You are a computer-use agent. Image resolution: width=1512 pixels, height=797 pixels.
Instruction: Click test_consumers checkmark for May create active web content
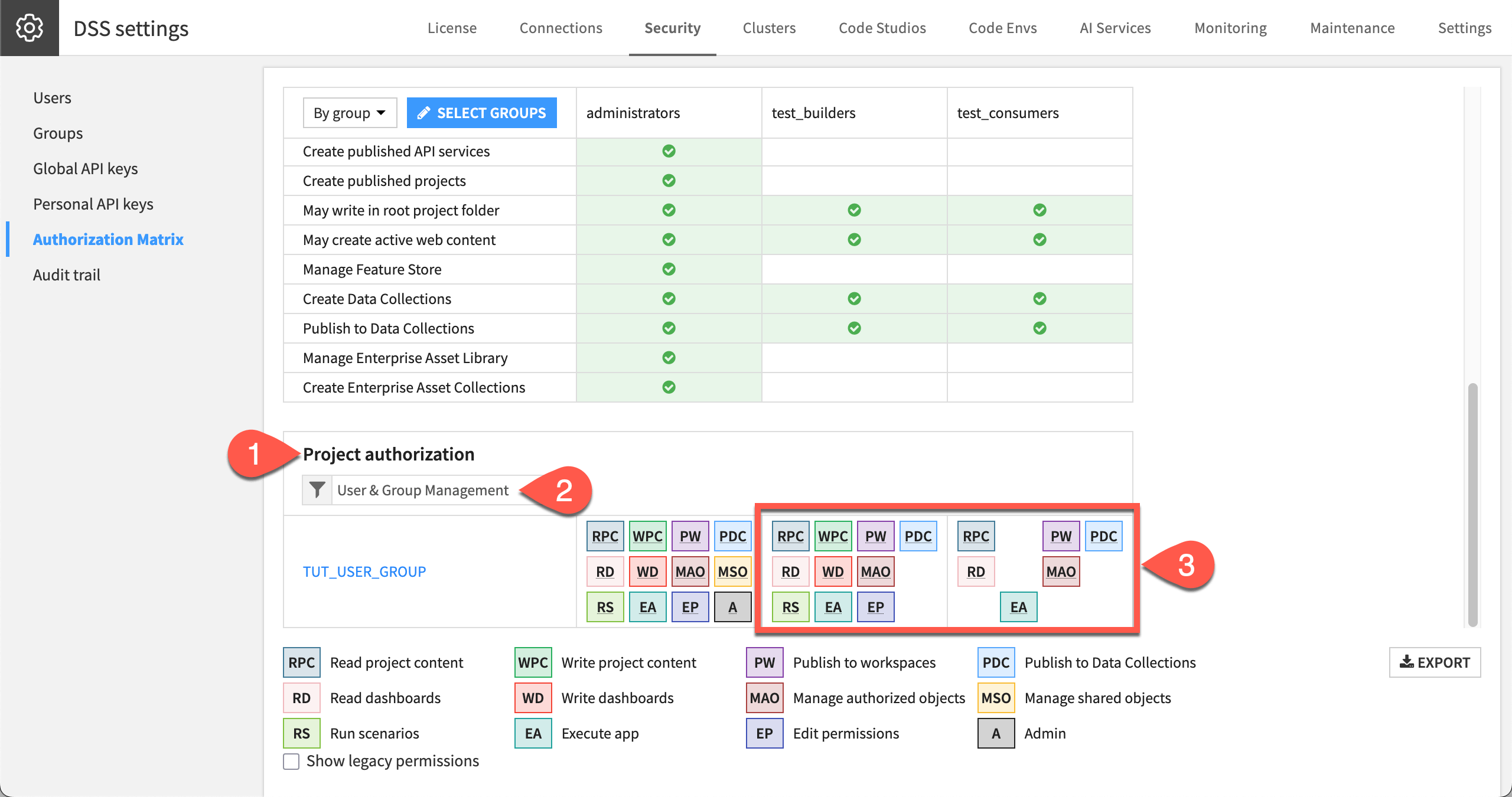pos(1039,240)
